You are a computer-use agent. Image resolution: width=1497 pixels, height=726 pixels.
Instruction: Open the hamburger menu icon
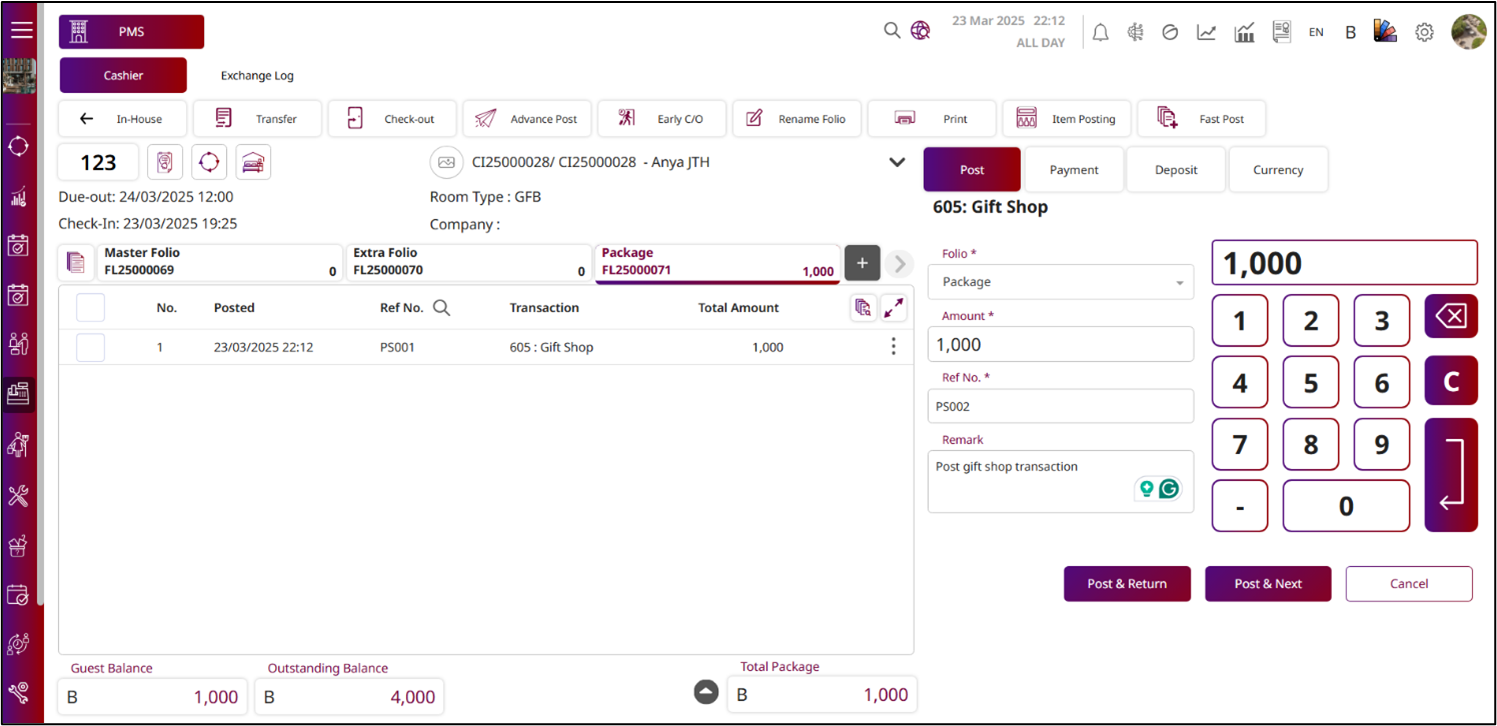21,31
